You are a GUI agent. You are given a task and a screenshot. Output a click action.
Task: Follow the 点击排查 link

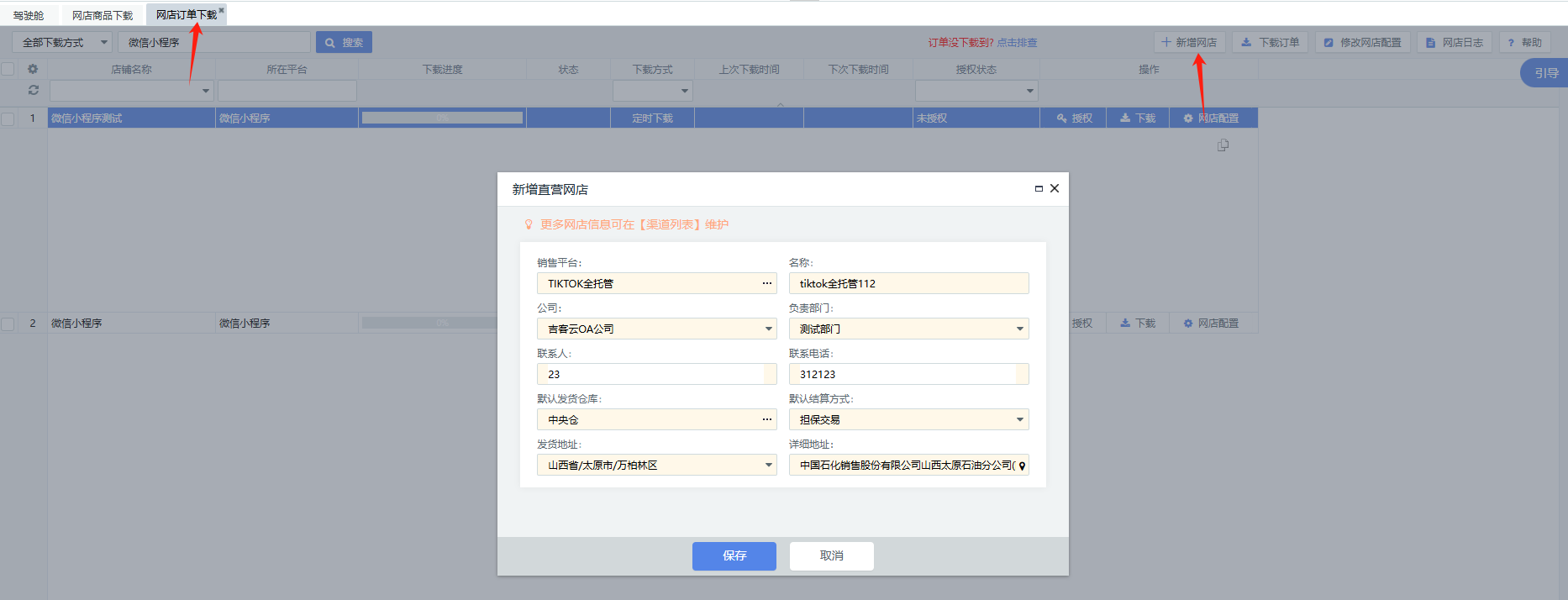(1017, 42)
